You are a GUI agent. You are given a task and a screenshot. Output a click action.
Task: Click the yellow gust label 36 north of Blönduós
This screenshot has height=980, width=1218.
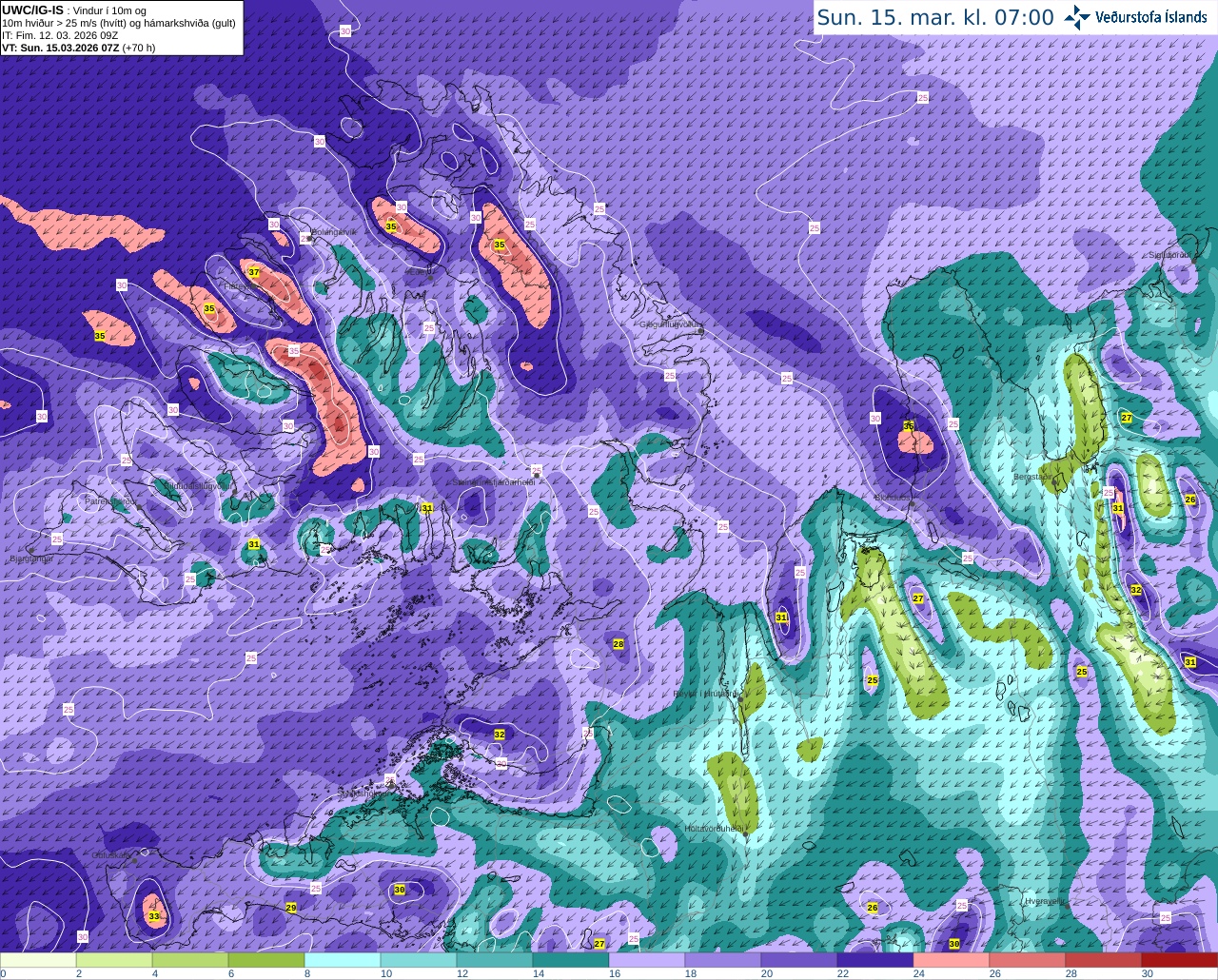click(x=909, y=426)
